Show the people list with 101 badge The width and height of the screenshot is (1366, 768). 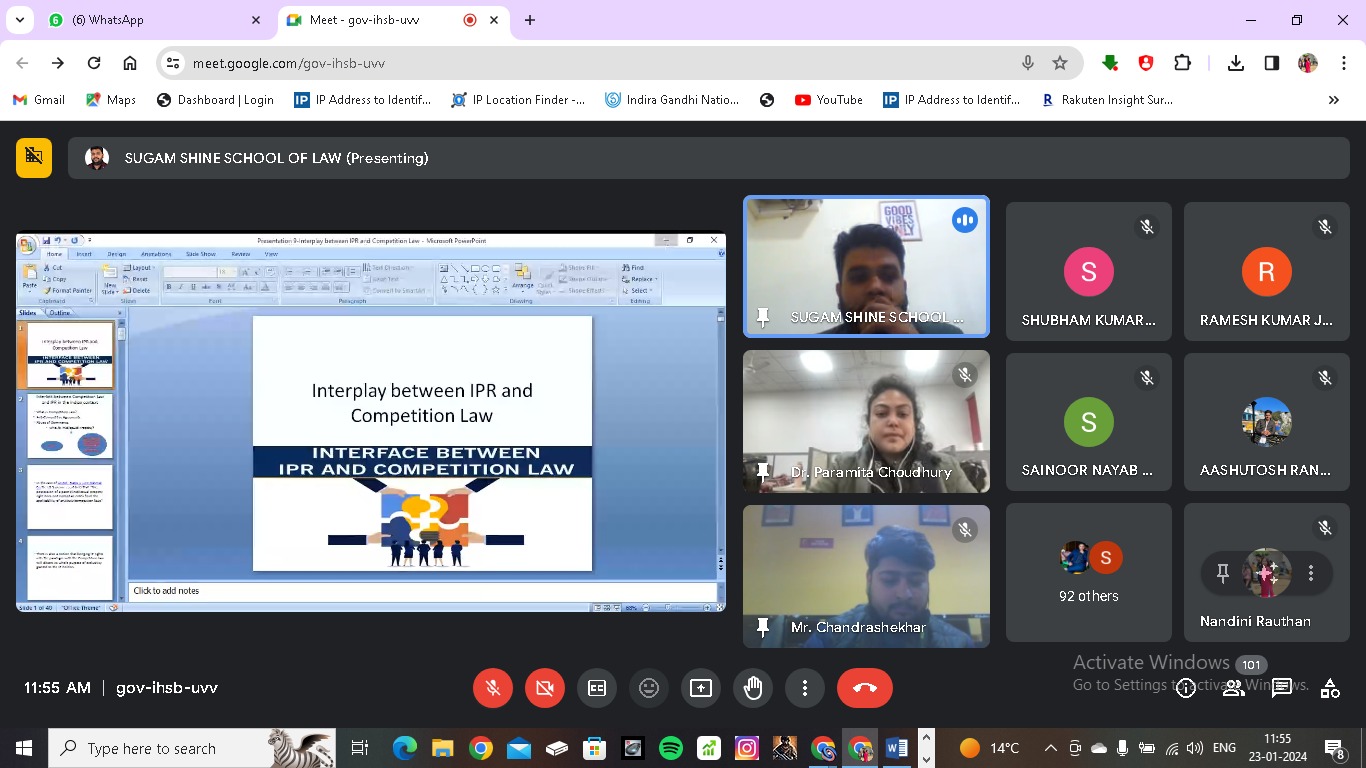point(1235,688)
